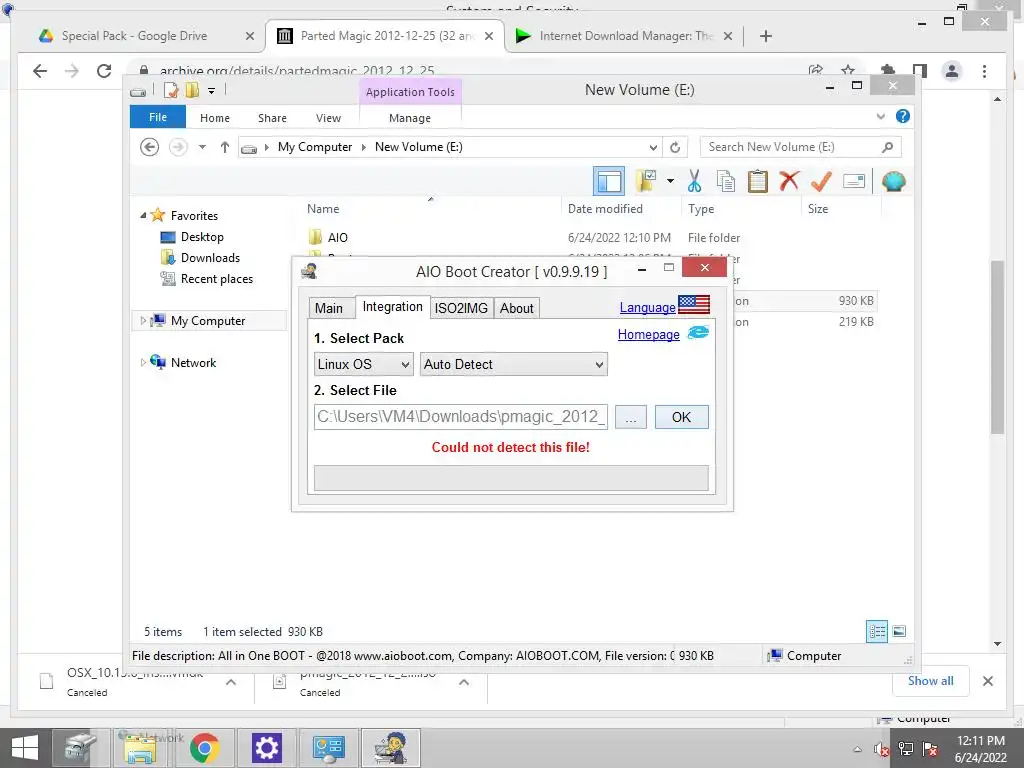Expand the folder options dropdown arrow
This screenshot has width=1024, height=768.
point(671,181)
